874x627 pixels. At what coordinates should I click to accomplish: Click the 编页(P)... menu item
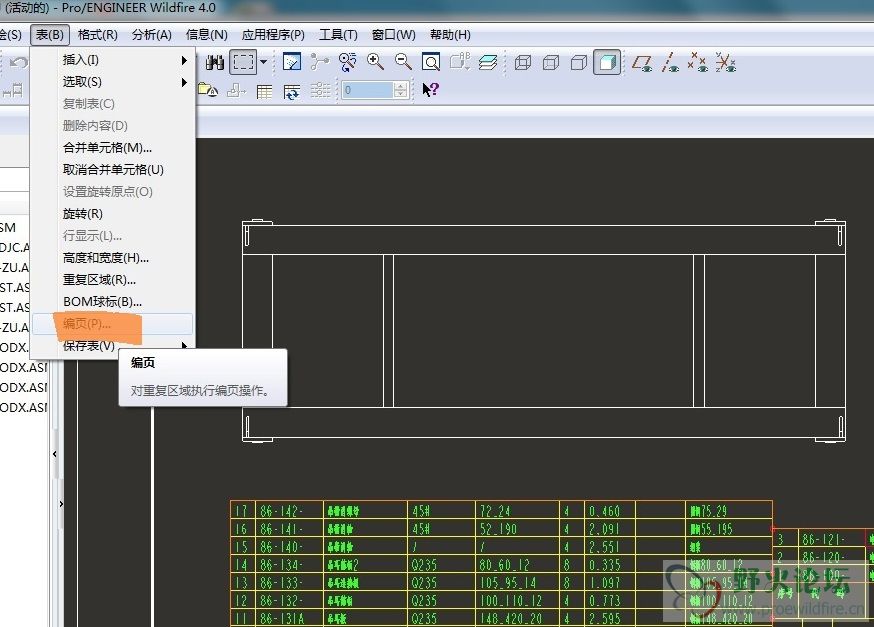tap(113, 324)
